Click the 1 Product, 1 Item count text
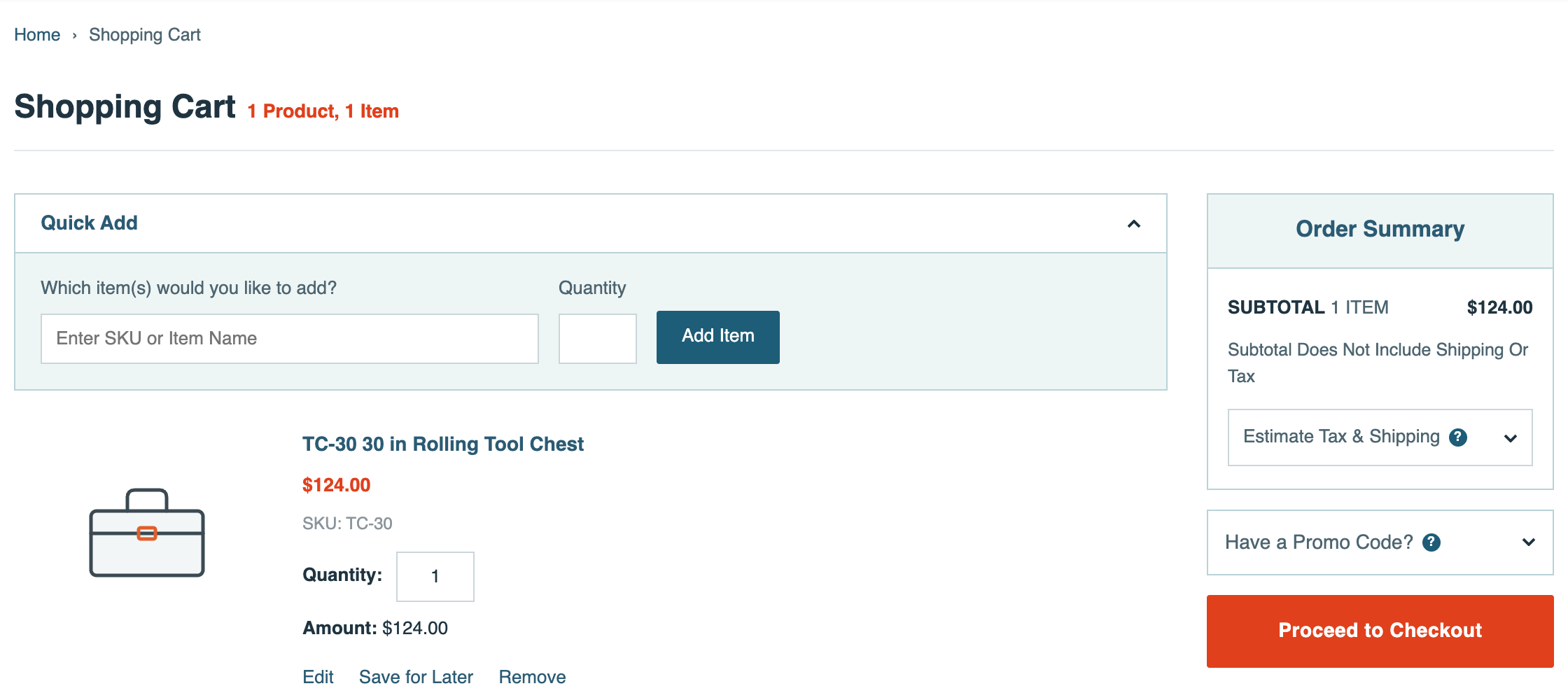 point(323,111)
